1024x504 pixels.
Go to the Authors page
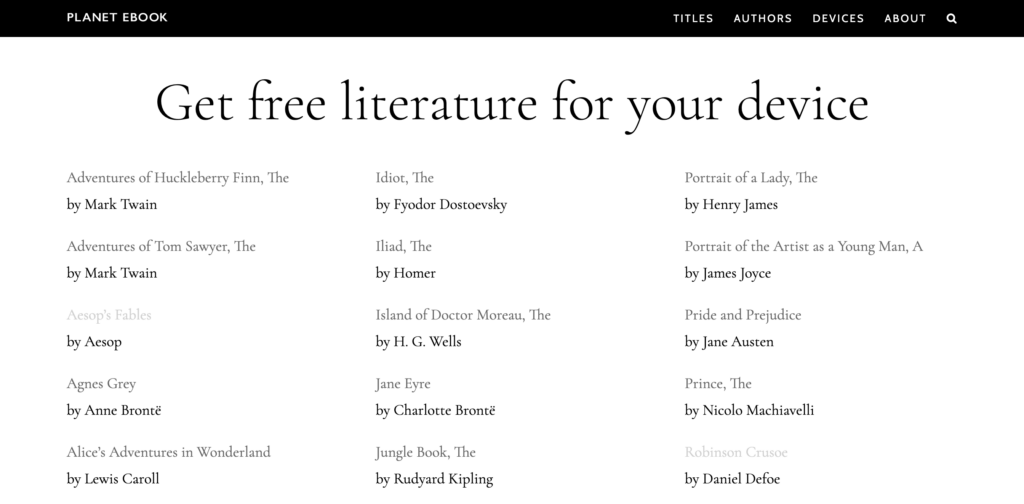click(x=762, y=18)
